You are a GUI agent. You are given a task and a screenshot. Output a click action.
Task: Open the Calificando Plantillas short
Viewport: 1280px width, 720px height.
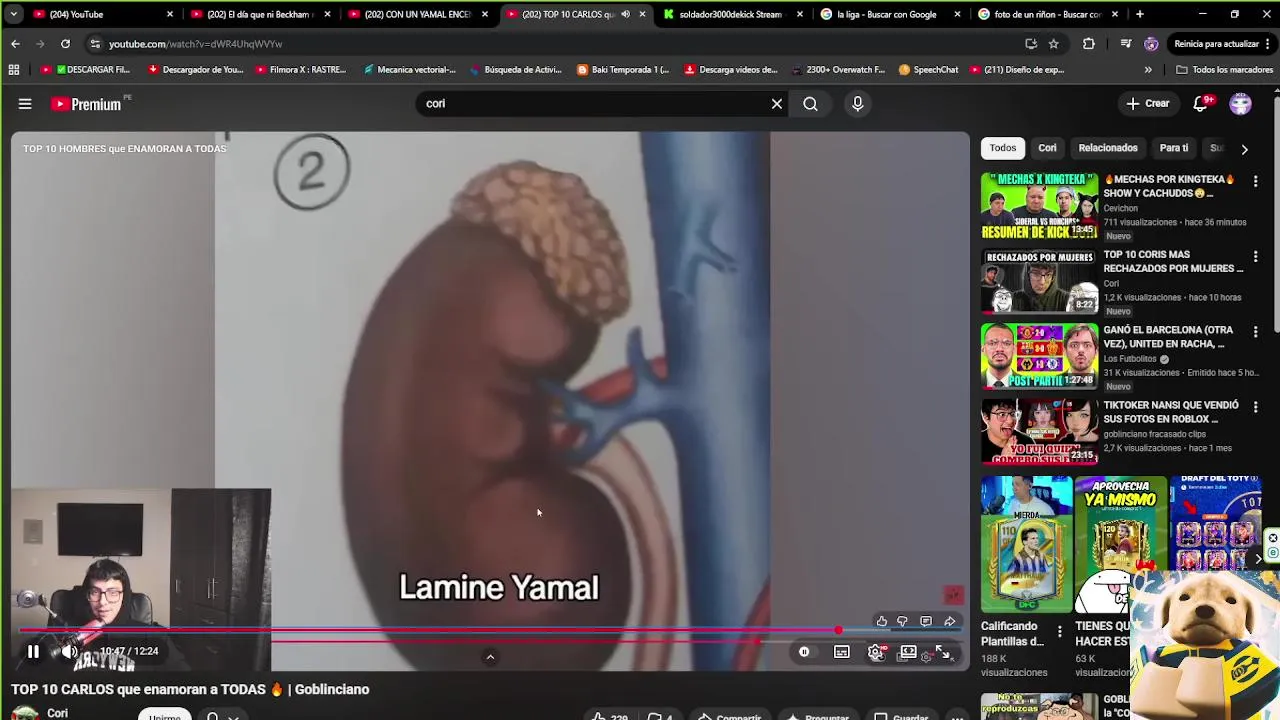(x=1026, y=544)
